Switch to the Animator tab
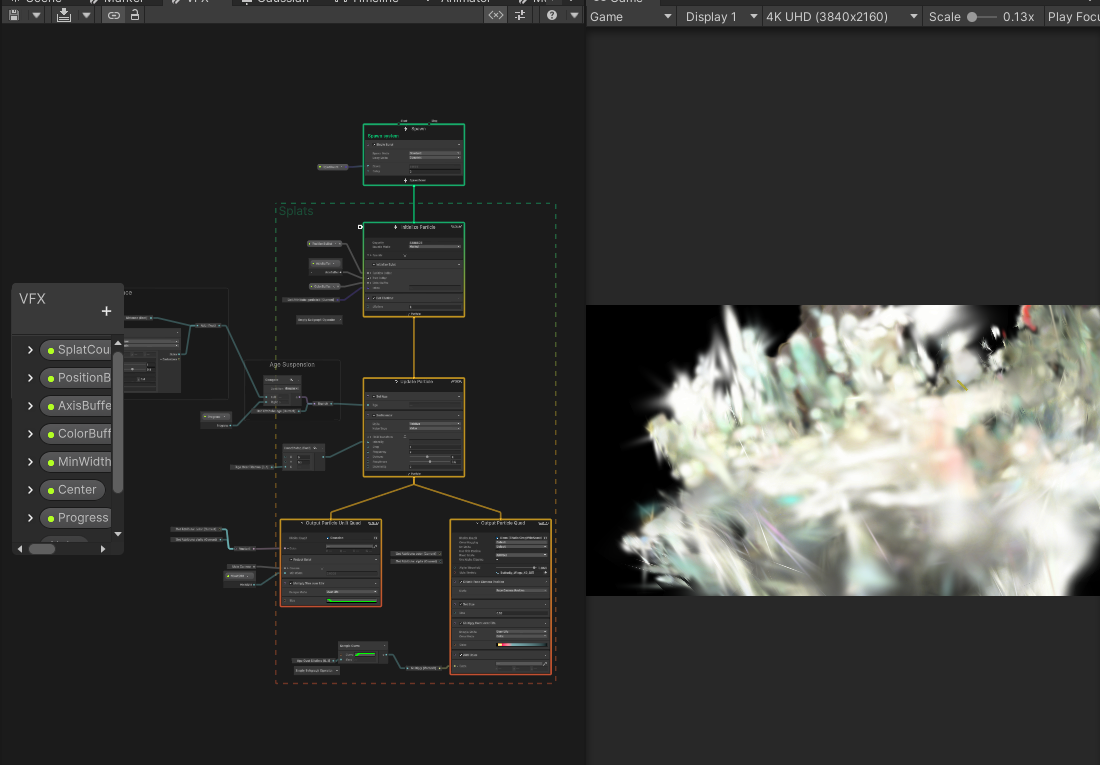 (465, 1)
